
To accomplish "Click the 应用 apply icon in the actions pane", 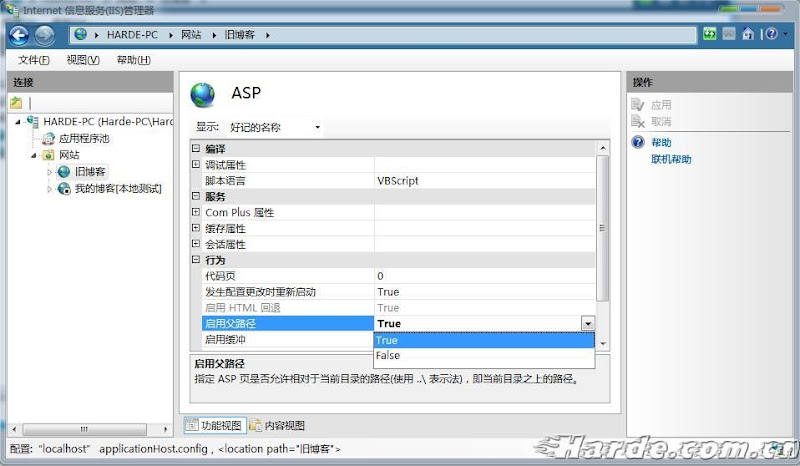I will tap(638, 105).
